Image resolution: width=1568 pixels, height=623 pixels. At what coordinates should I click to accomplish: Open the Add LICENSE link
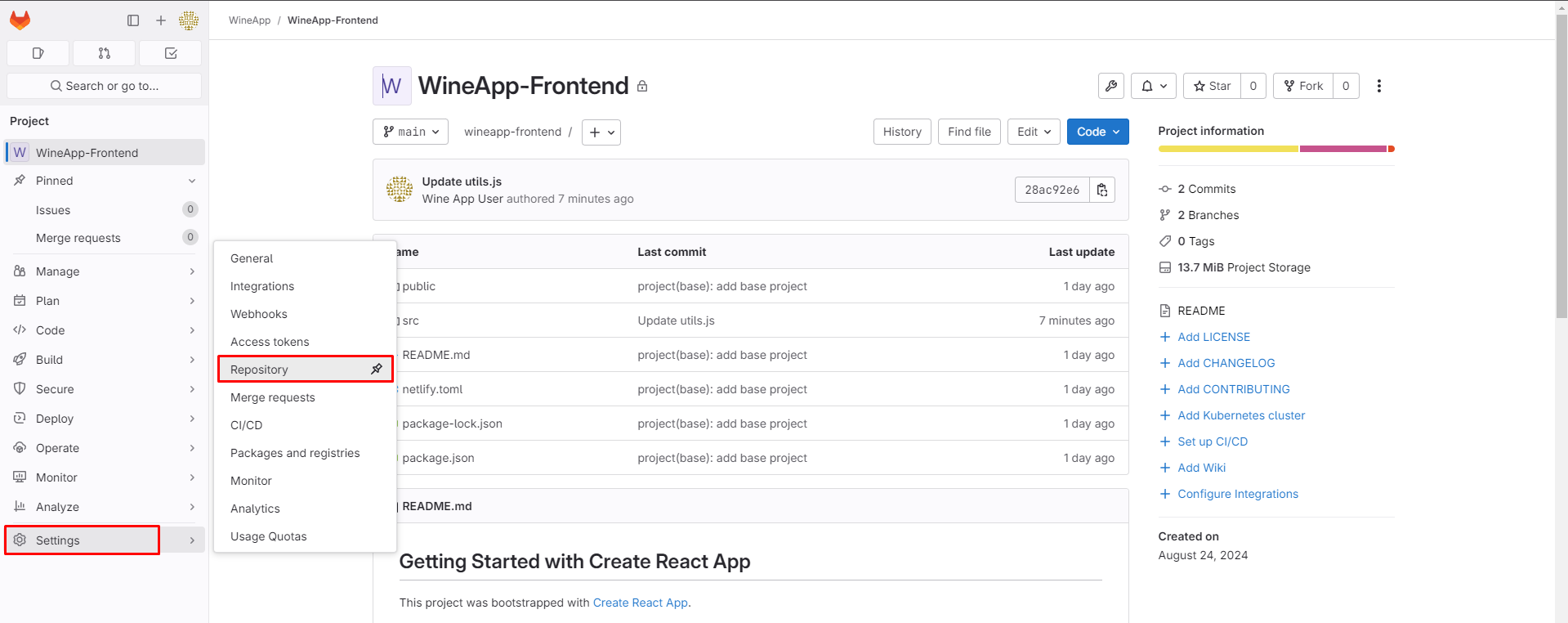pos(1213,337)
